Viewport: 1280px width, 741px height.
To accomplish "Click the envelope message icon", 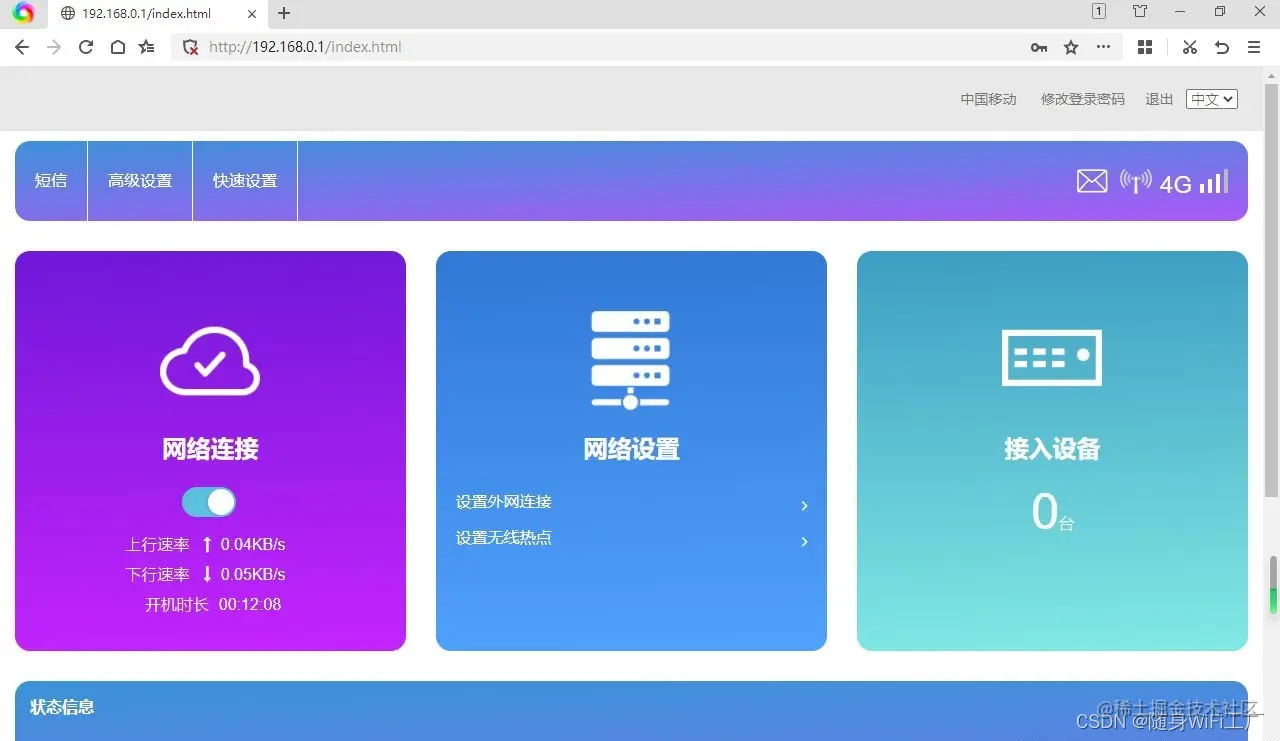I will [1092, 181].
